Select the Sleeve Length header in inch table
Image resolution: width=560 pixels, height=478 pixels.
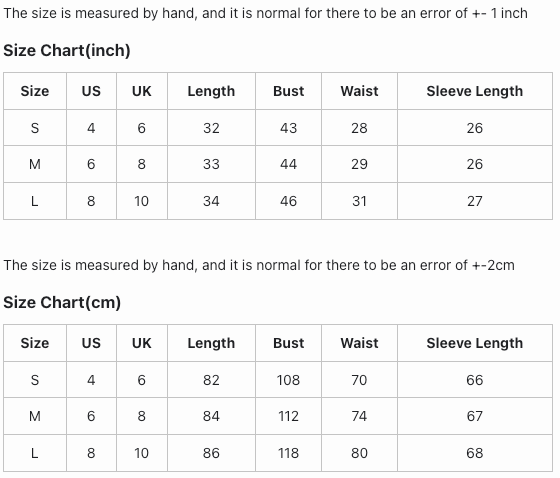click(475, 91)
